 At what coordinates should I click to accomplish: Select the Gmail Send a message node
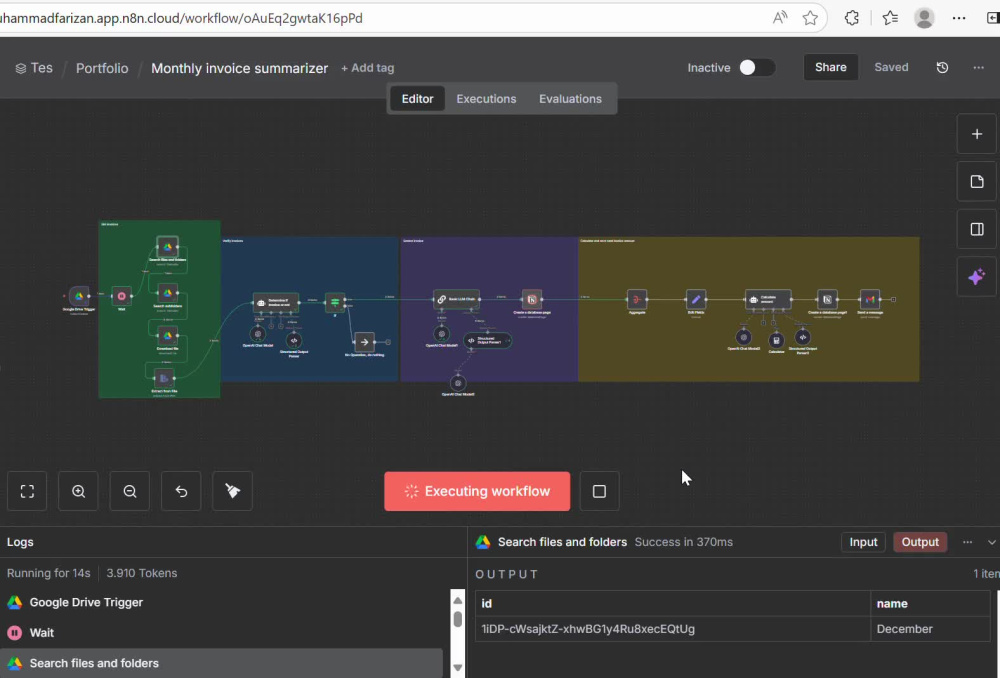[870, 299]
